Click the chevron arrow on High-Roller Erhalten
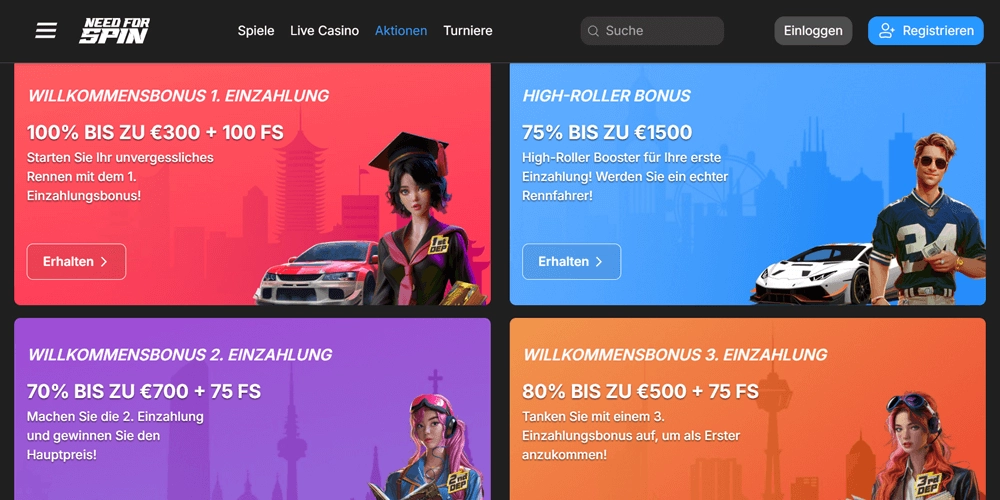 click(x=599, y=261)
